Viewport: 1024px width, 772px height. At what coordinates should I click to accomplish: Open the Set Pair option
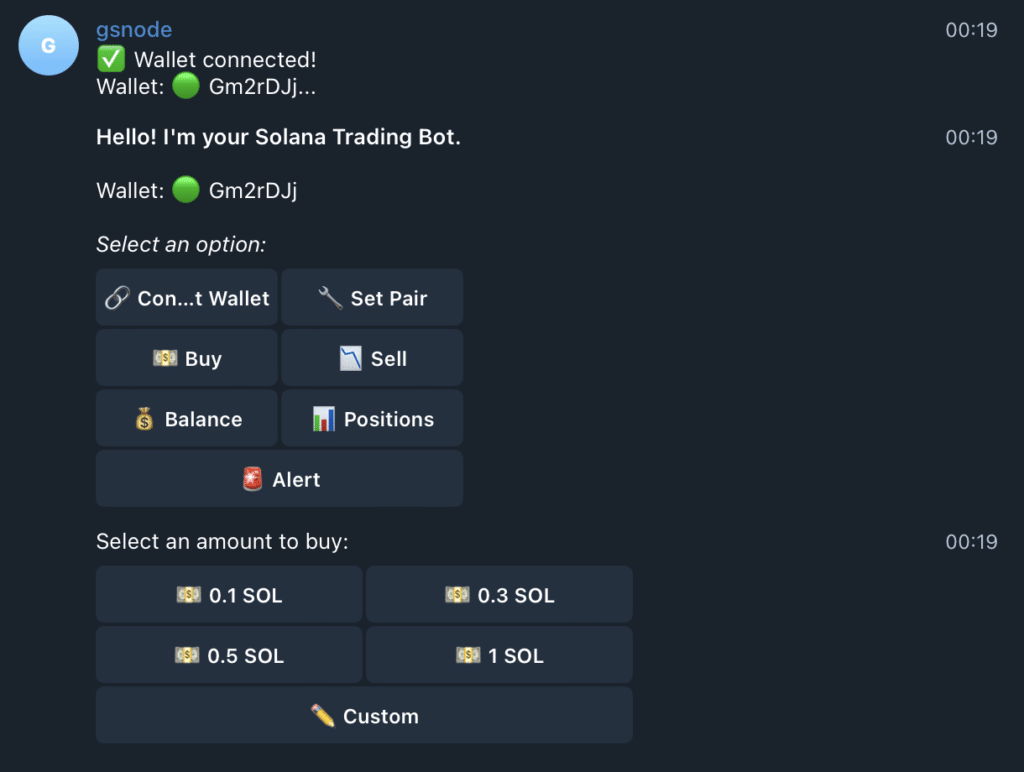coord(372,297)
